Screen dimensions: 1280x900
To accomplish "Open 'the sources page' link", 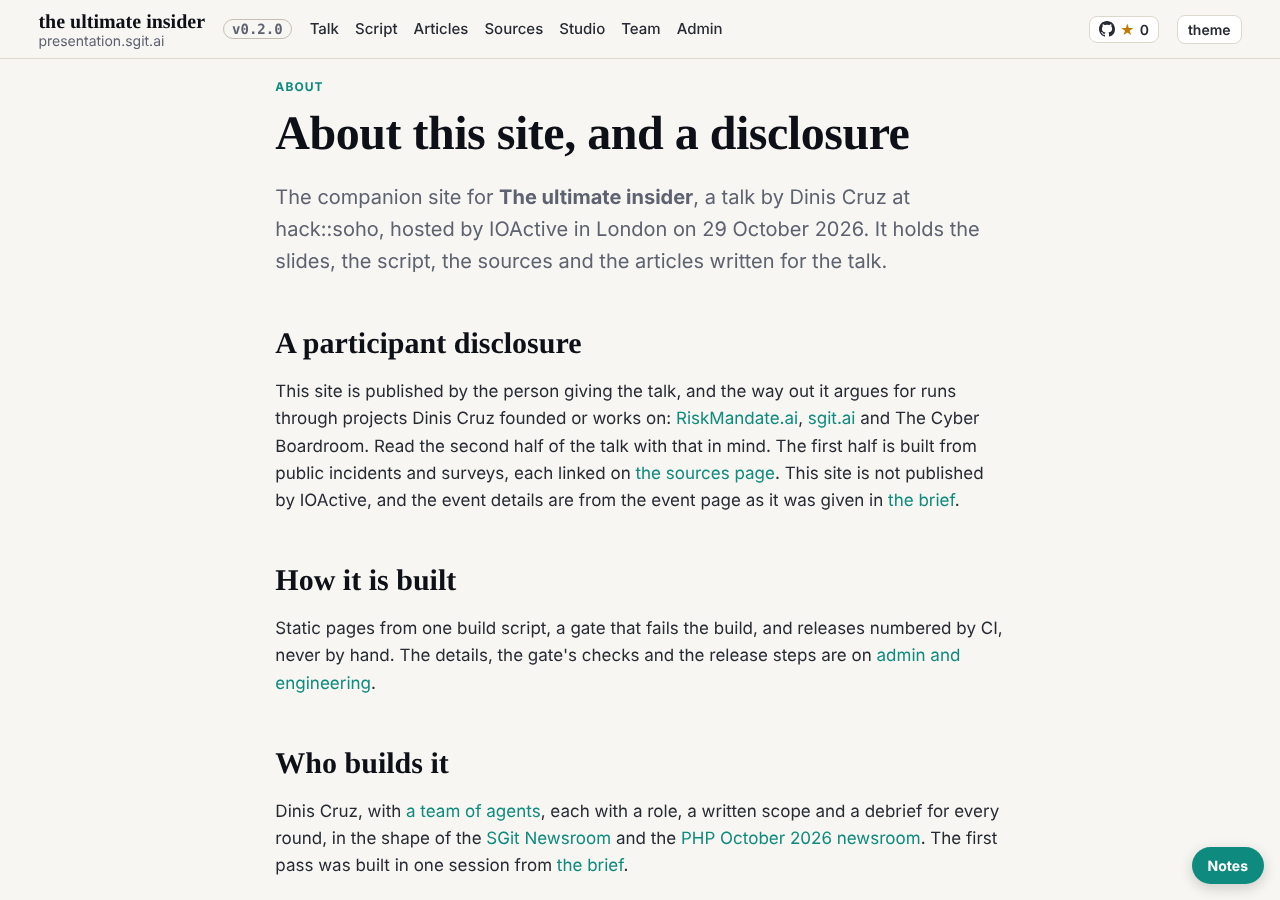I will coord(705,473).
